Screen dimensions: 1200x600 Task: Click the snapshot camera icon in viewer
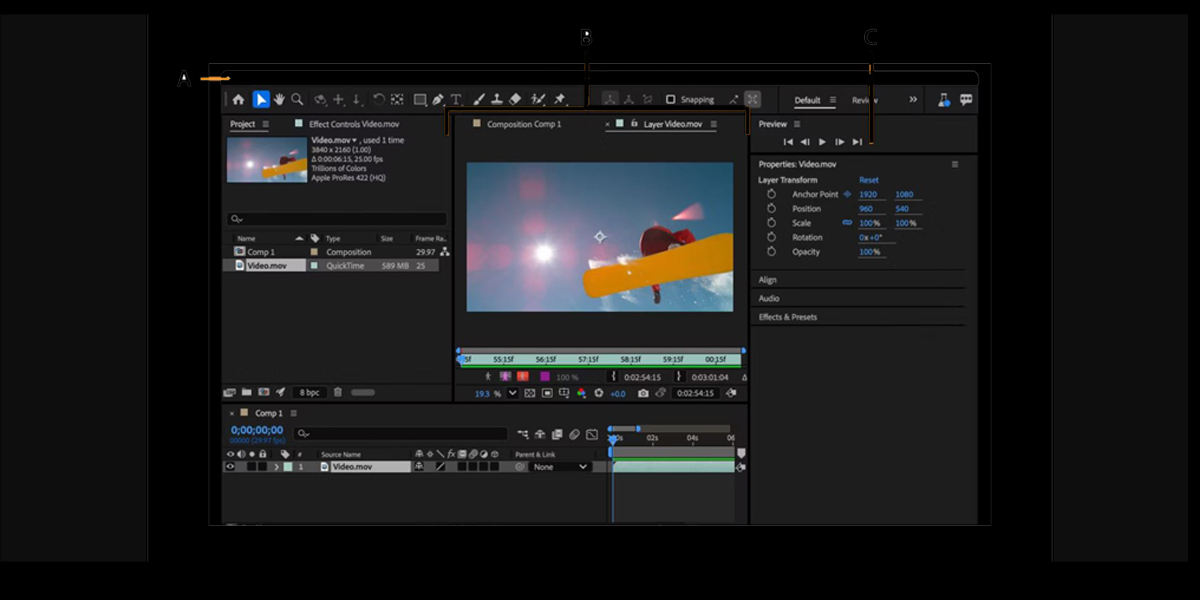643,393
